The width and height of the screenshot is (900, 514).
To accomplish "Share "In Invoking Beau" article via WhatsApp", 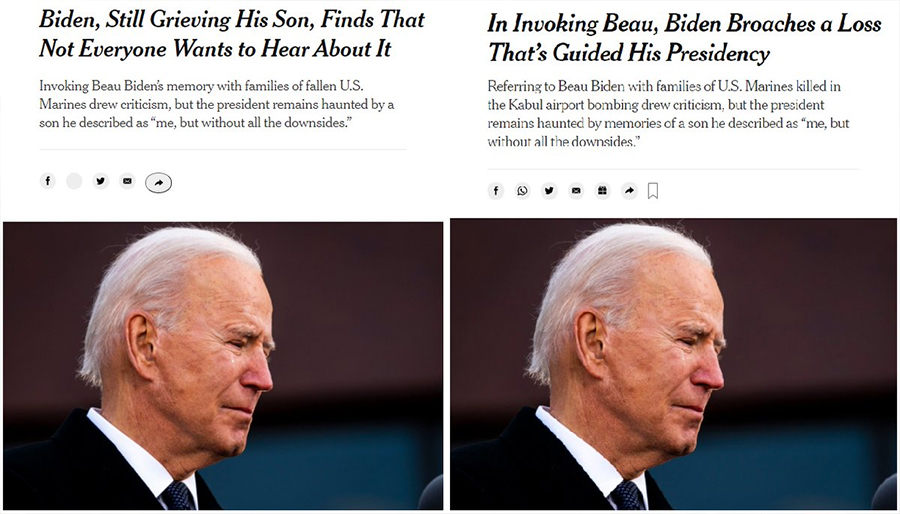I will (522, 191).
